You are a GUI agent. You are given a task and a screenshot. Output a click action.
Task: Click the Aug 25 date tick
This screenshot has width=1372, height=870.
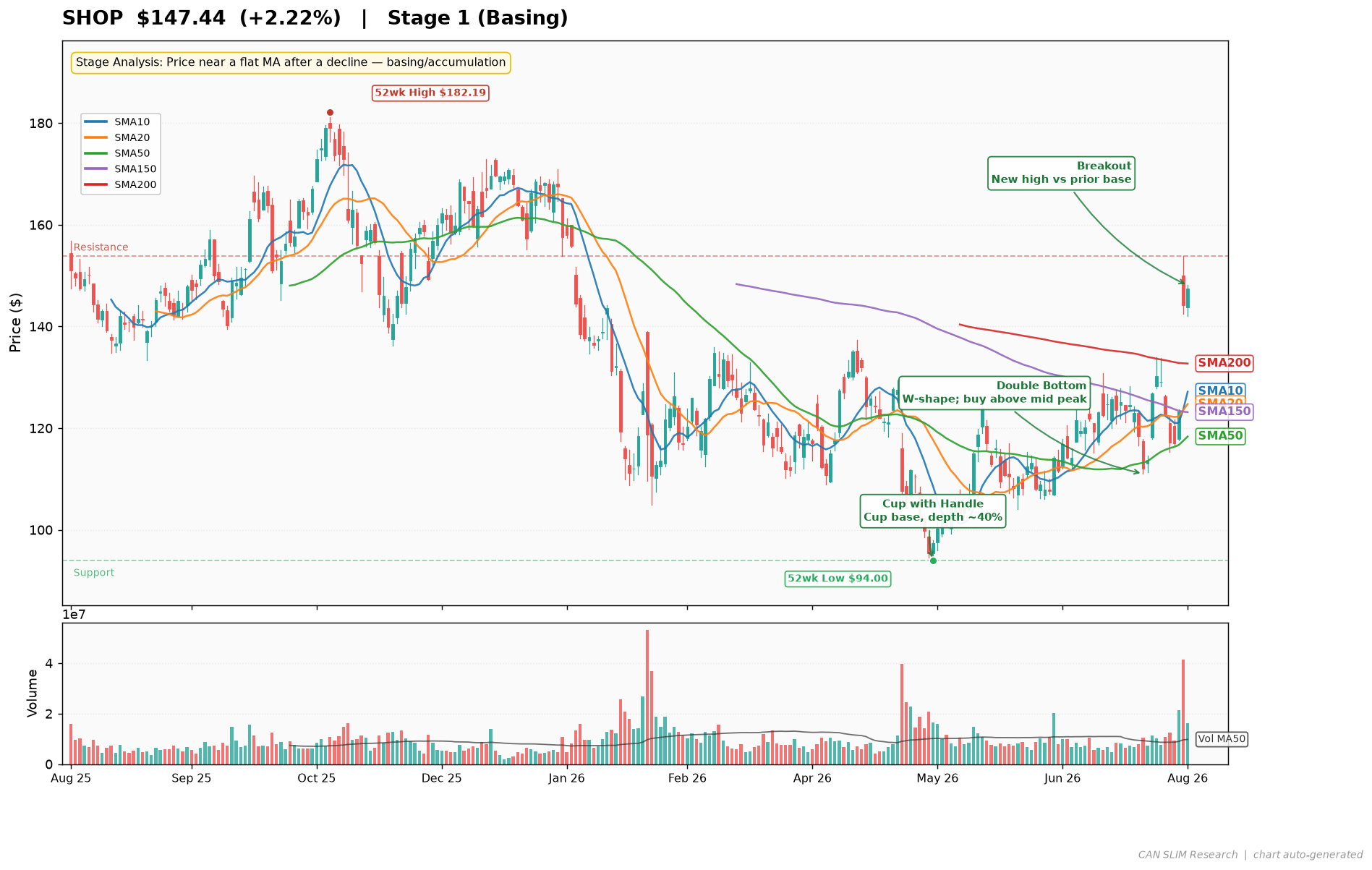click(x=71, y=779)
